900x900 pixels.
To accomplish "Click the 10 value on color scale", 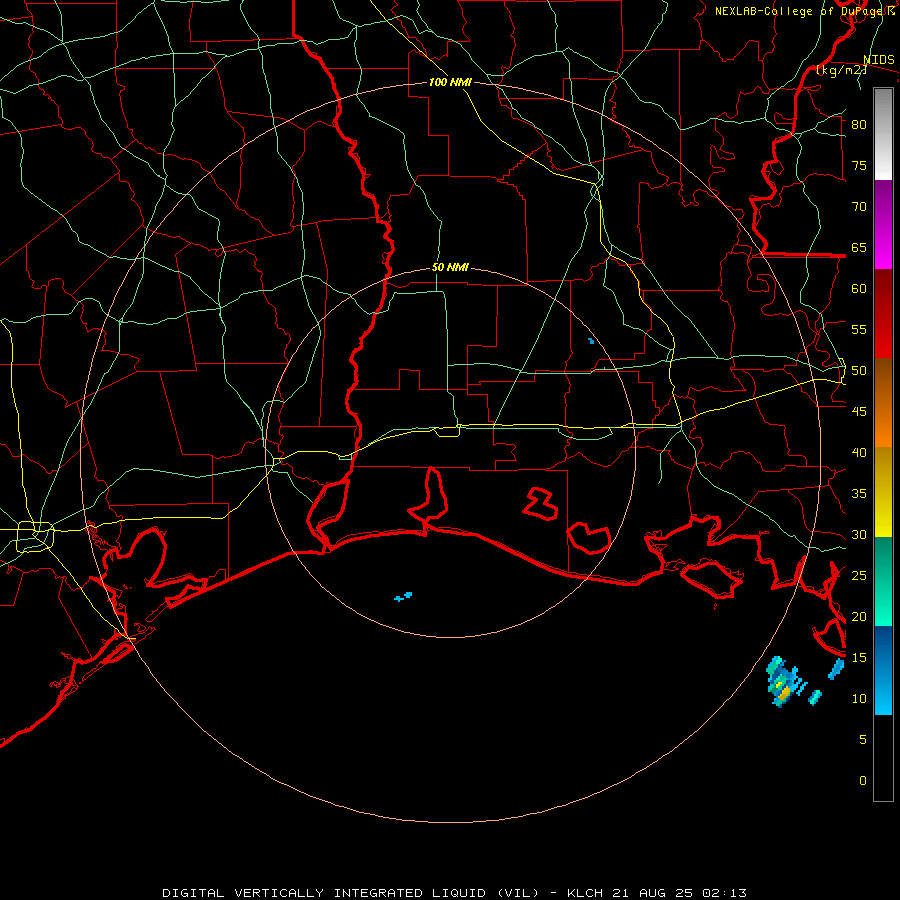I will (x=859, y=699).
